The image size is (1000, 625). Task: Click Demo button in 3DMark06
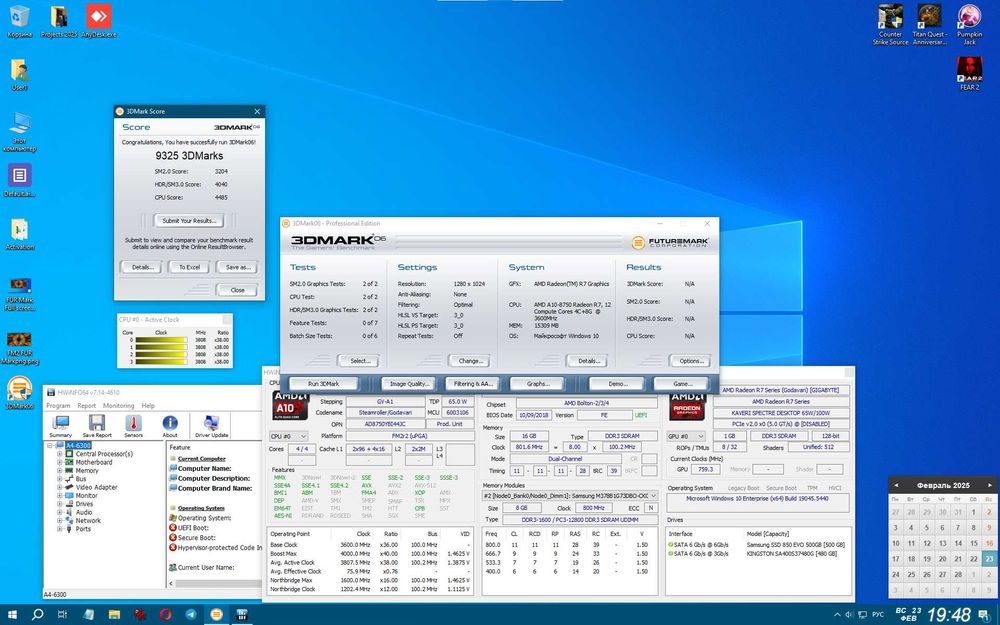click(x=617, y=384)
